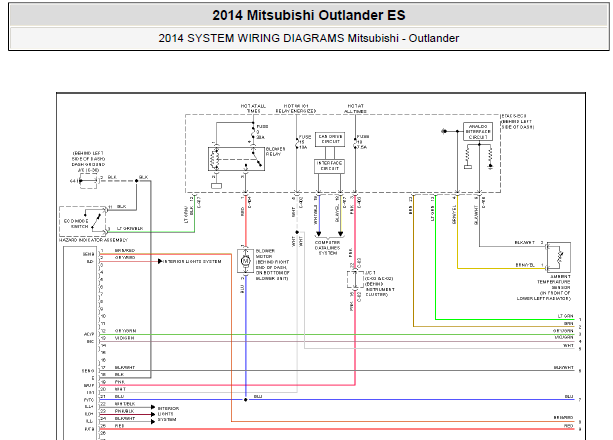Click "BLK/WHT" at ambient sensor terminal 2
This screenshot has width=613, height=440.
pyautogui.click(x=525, y=243)
